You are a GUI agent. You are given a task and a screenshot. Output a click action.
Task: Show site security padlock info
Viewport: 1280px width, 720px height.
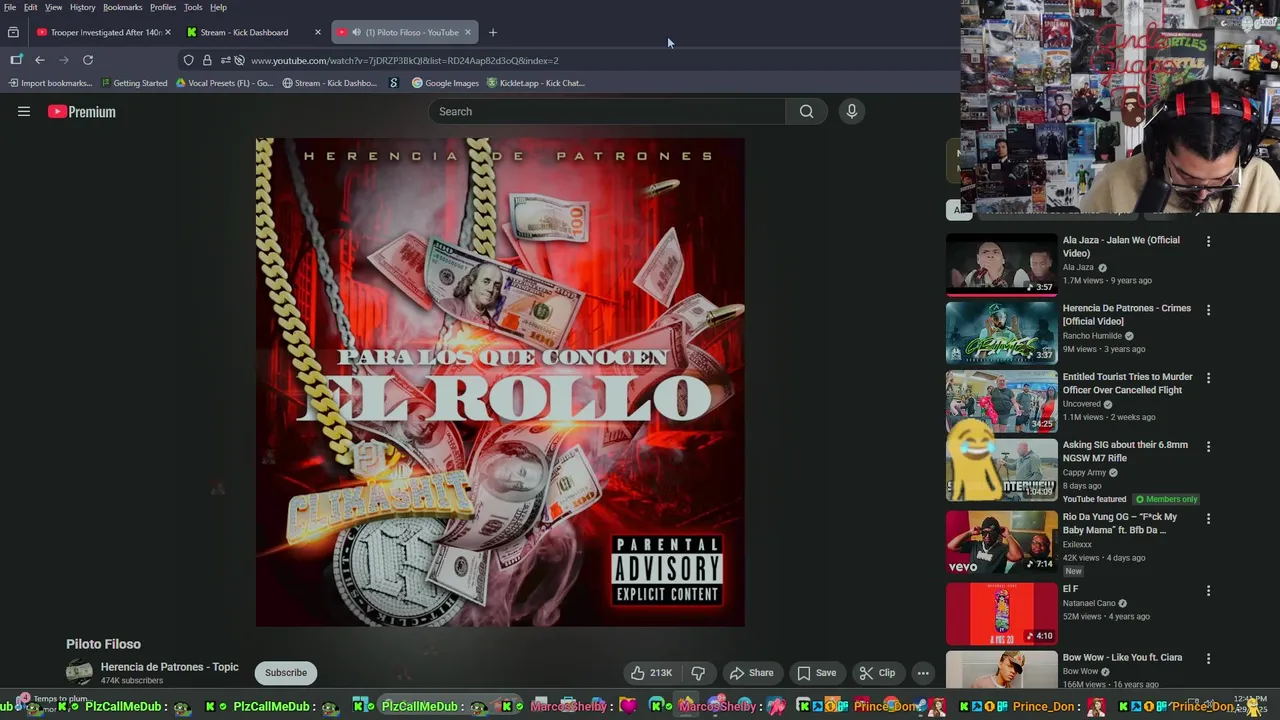point(207,60)
